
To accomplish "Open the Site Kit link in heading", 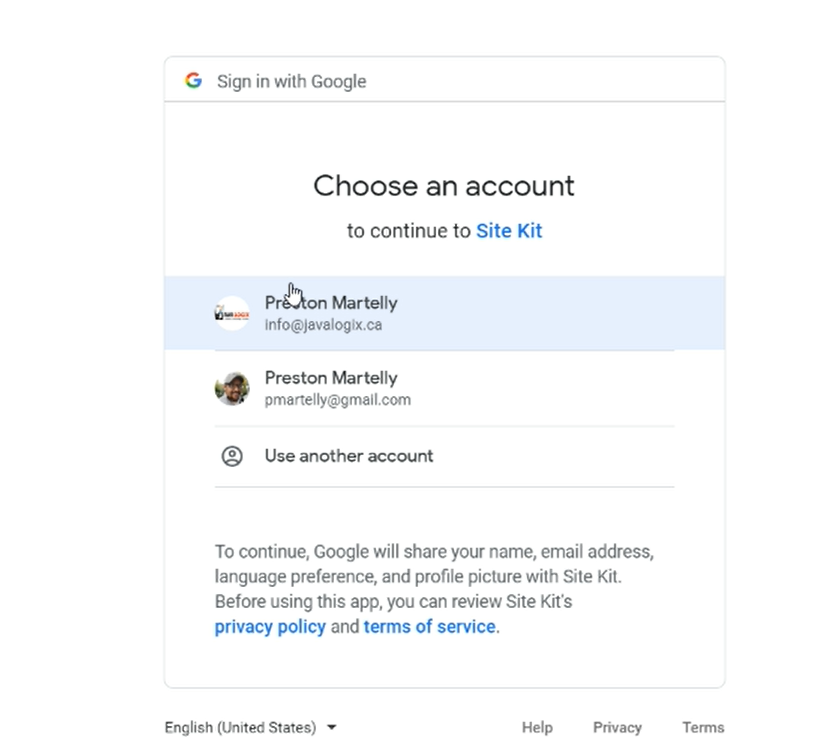I will (509, 231).
